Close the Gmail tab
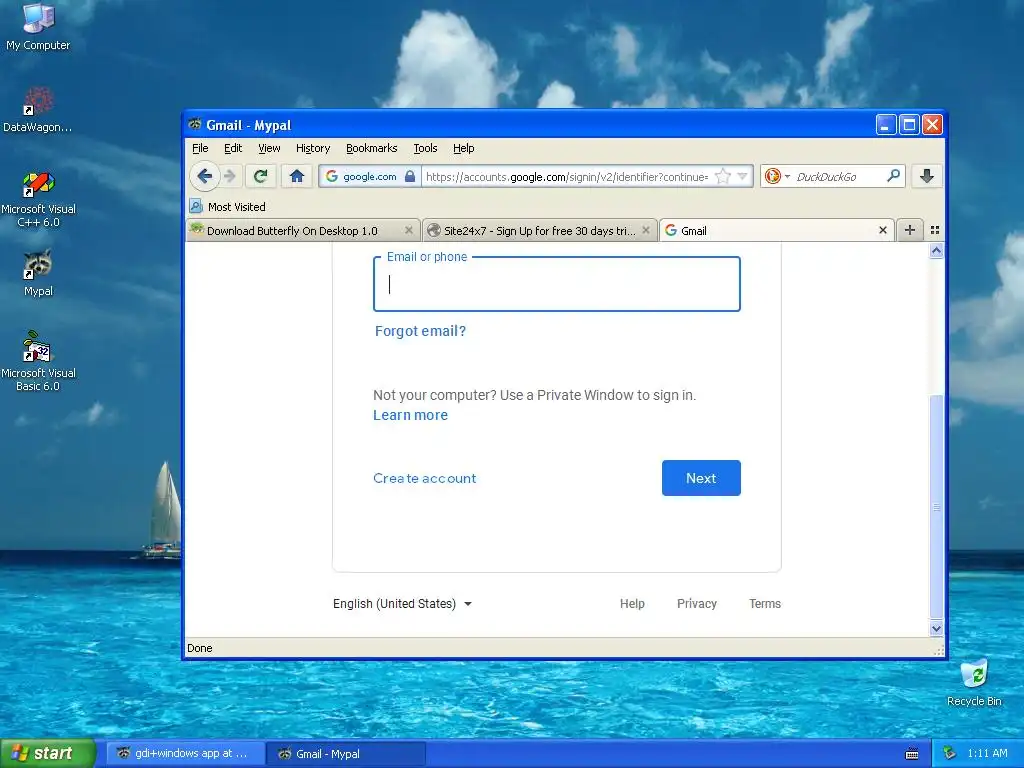Screen dimensions: 1024x768 point(883,230)
